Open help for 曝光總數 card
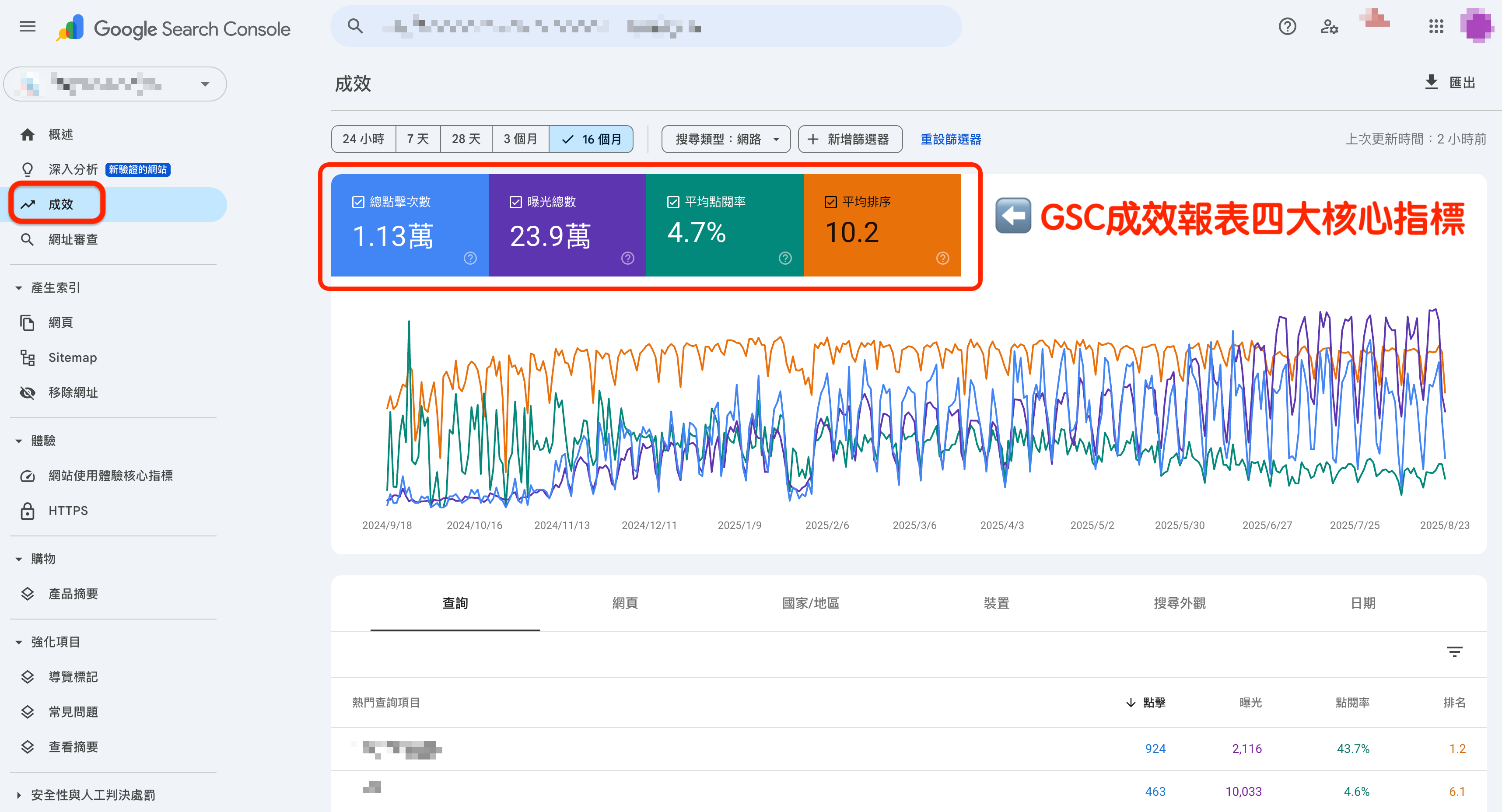Image resolution: width=1502 pixels, height=812 pixels. pyautogui.click(x=627, y=258)
